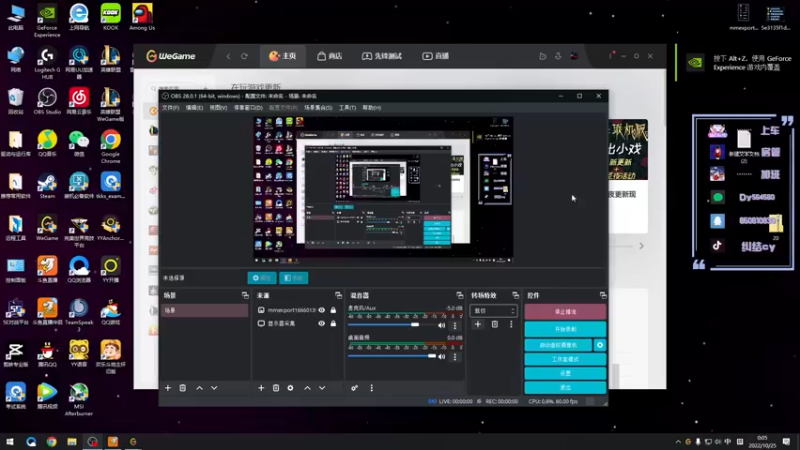Image resolution: width=800 pixels, height=450 pixels.
Task: Open the Windows Start button
Action: click(9, 442)
